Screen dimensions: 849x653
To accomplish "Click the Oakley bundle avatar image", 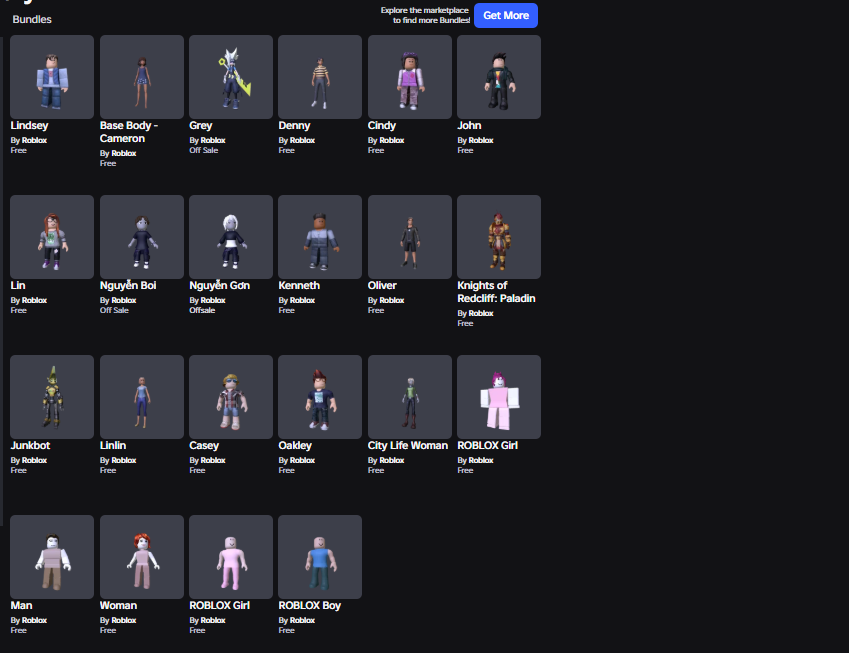I will click(x=320, y=397).
